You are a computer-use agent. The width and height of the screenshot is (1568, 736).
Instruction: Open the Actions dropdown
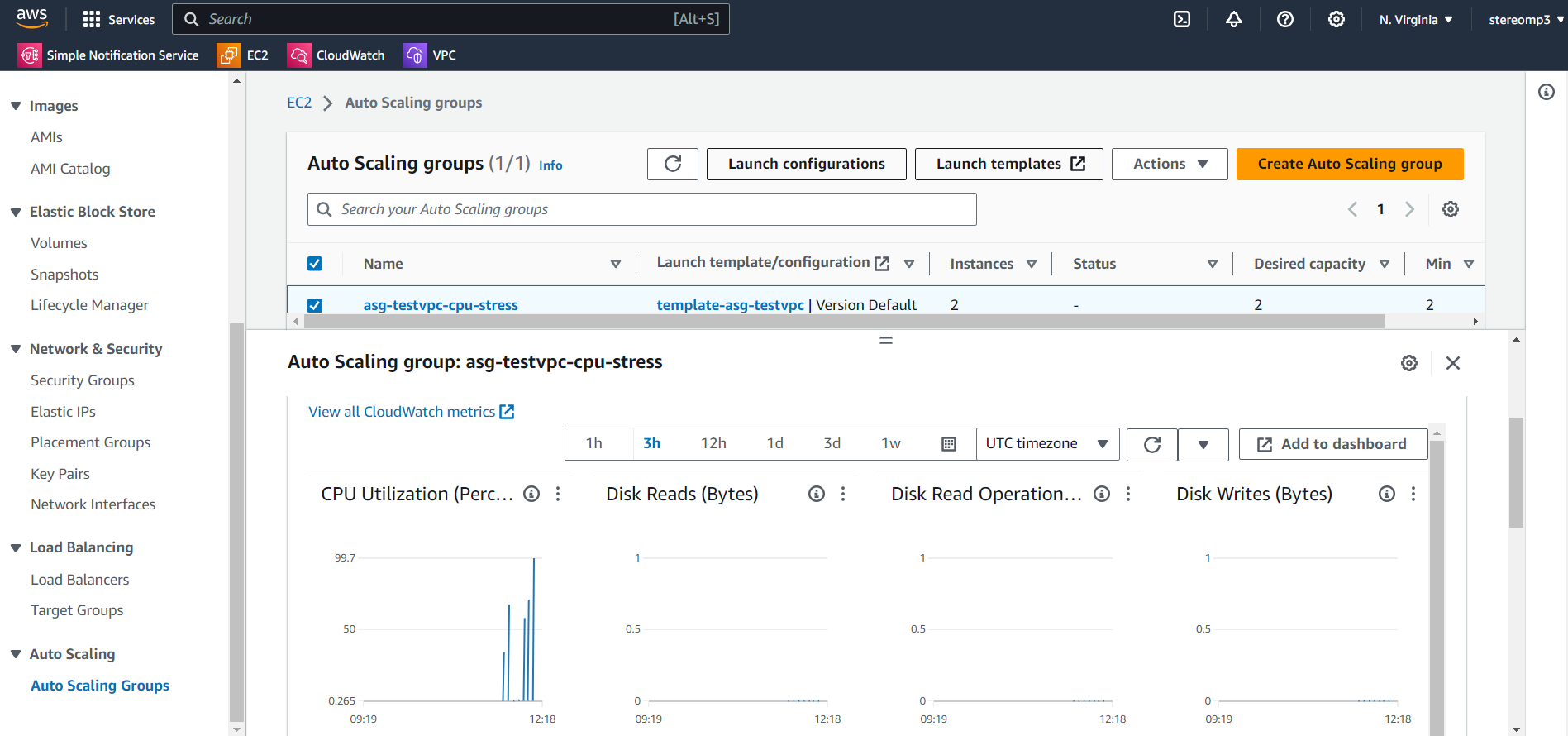pyautogui.click(x=1170, y=164)
